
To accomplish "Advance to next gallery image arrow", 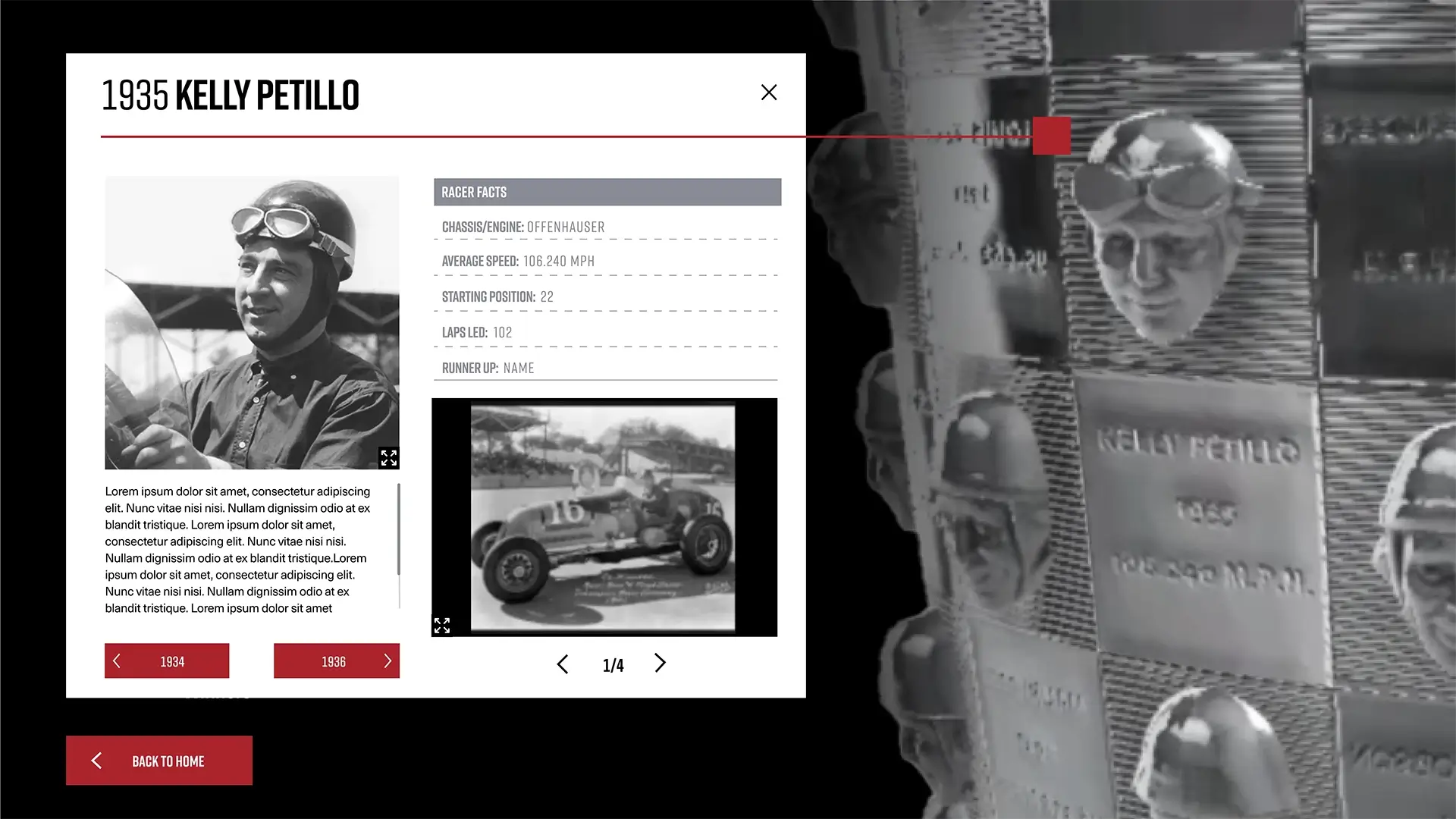I will [660, 664].
